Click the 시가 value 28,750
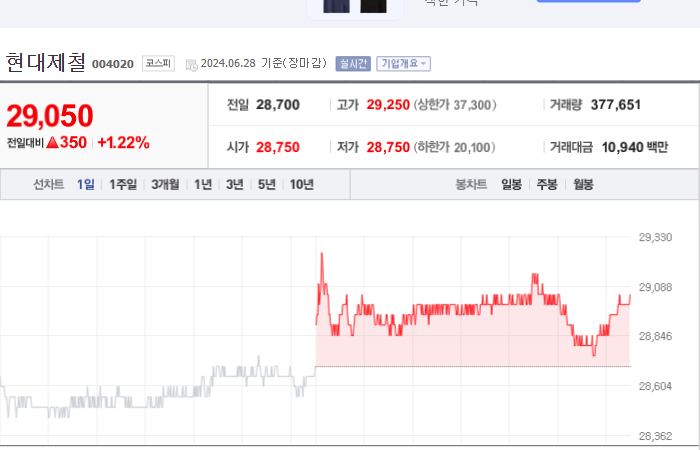Screen dimensions: 700x450 pyautogui.click(x=278, y=147)
